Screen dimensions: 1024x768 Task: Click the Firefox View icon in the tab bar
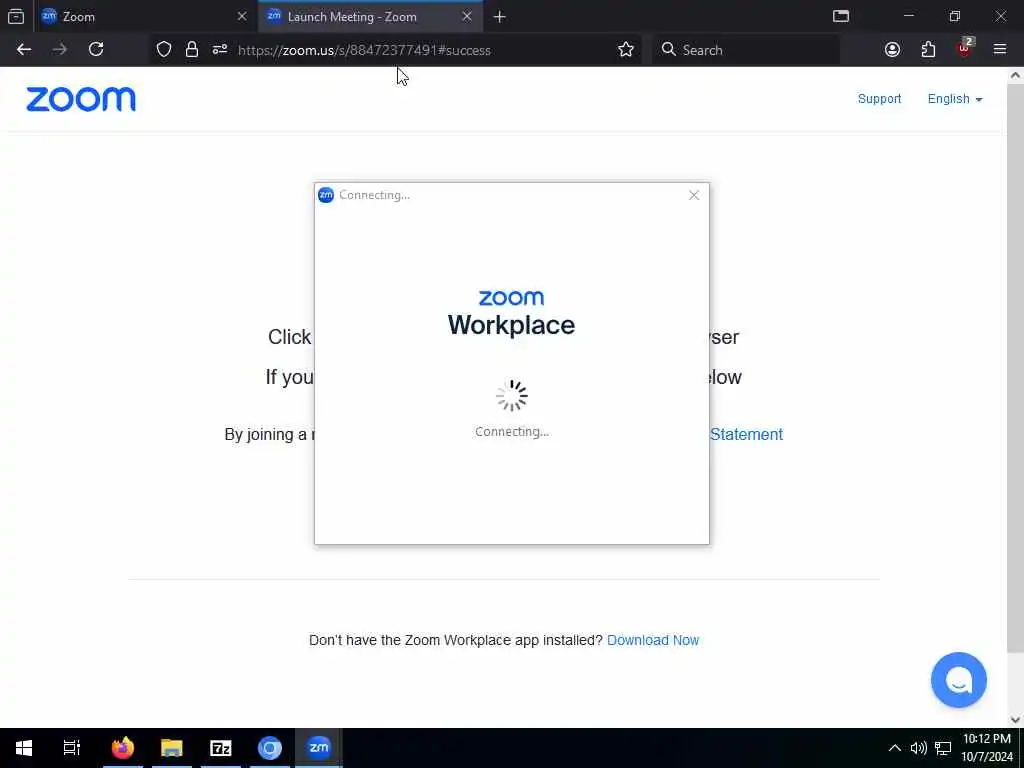(16, 17)
